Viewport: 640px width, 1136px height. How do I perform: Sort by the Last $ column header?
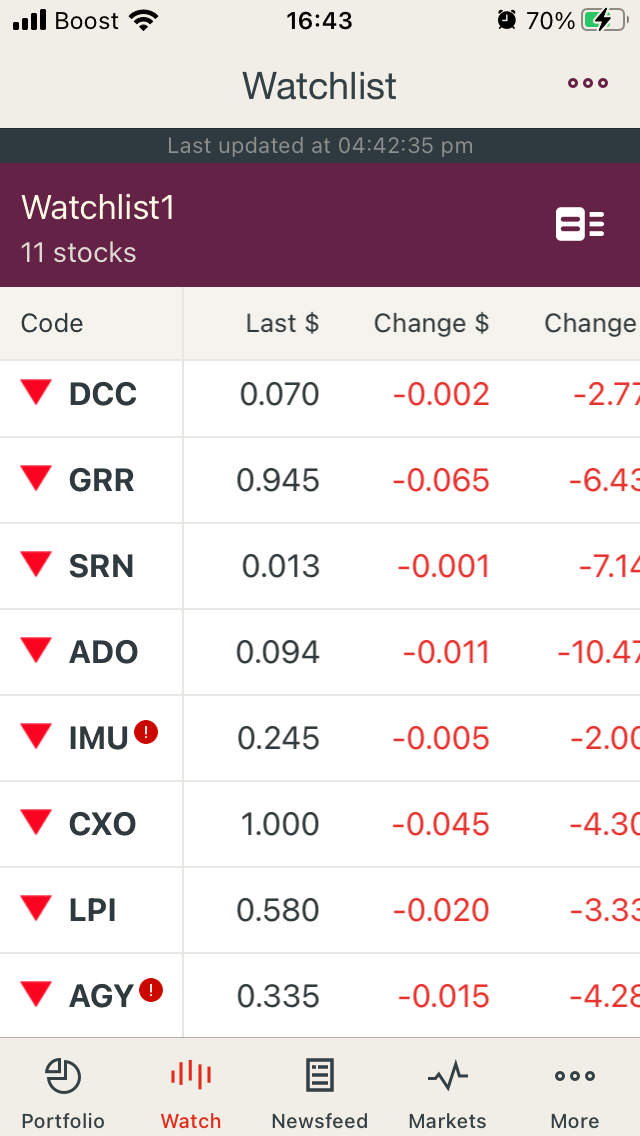coord(282,323)
